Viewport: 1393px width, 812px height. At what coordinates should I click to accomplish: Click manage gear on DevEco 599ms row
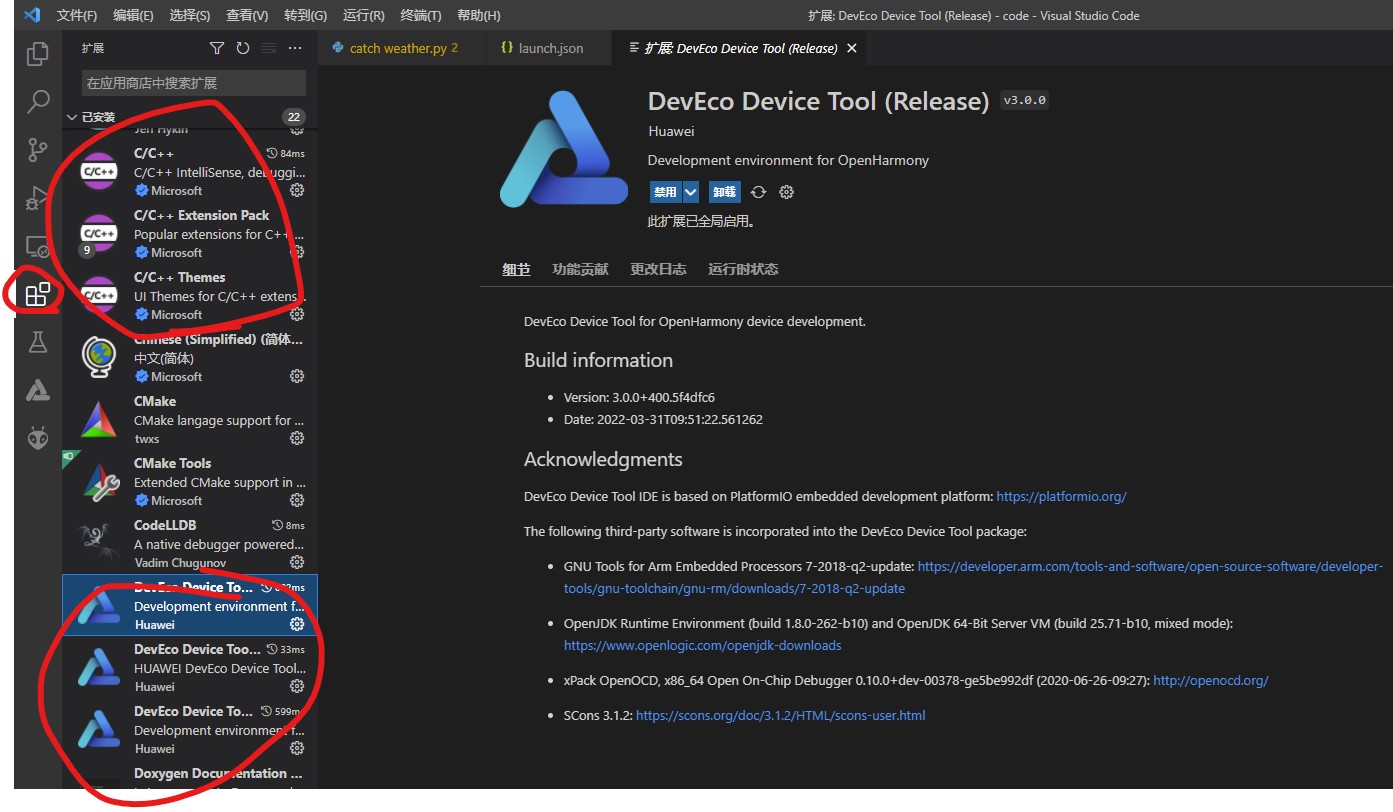point(297,748)
